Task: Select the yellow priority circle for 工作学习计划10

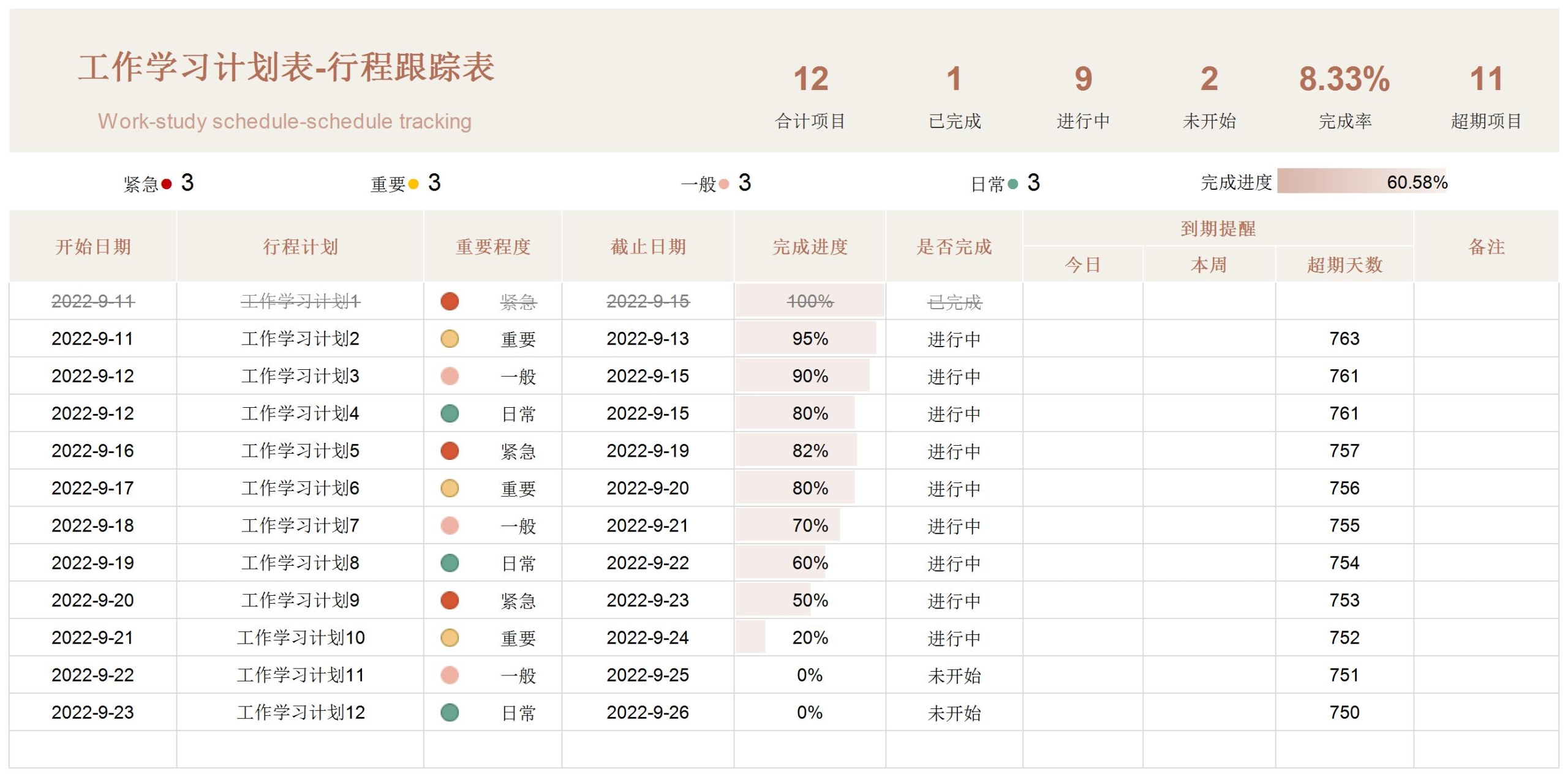Action: point(450,637)
